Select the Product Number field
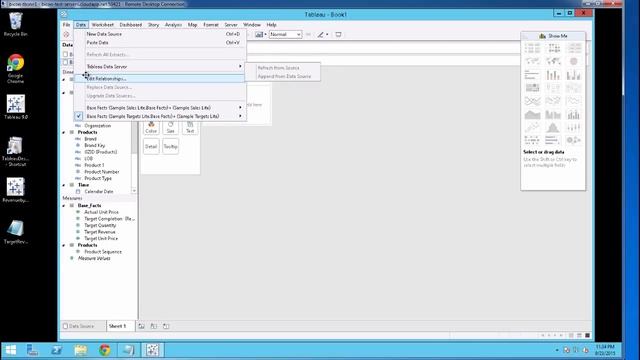The image size is (640, 360). point(102,172)
